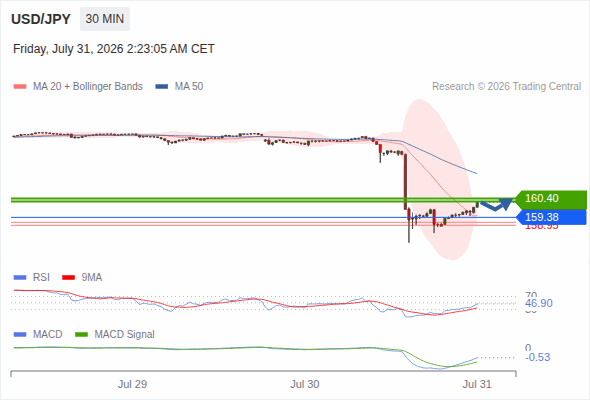The width and height of the screenshot is (590, 400).
Task: Click the pink MA 20 legend swatch
Action: [20, 87]
